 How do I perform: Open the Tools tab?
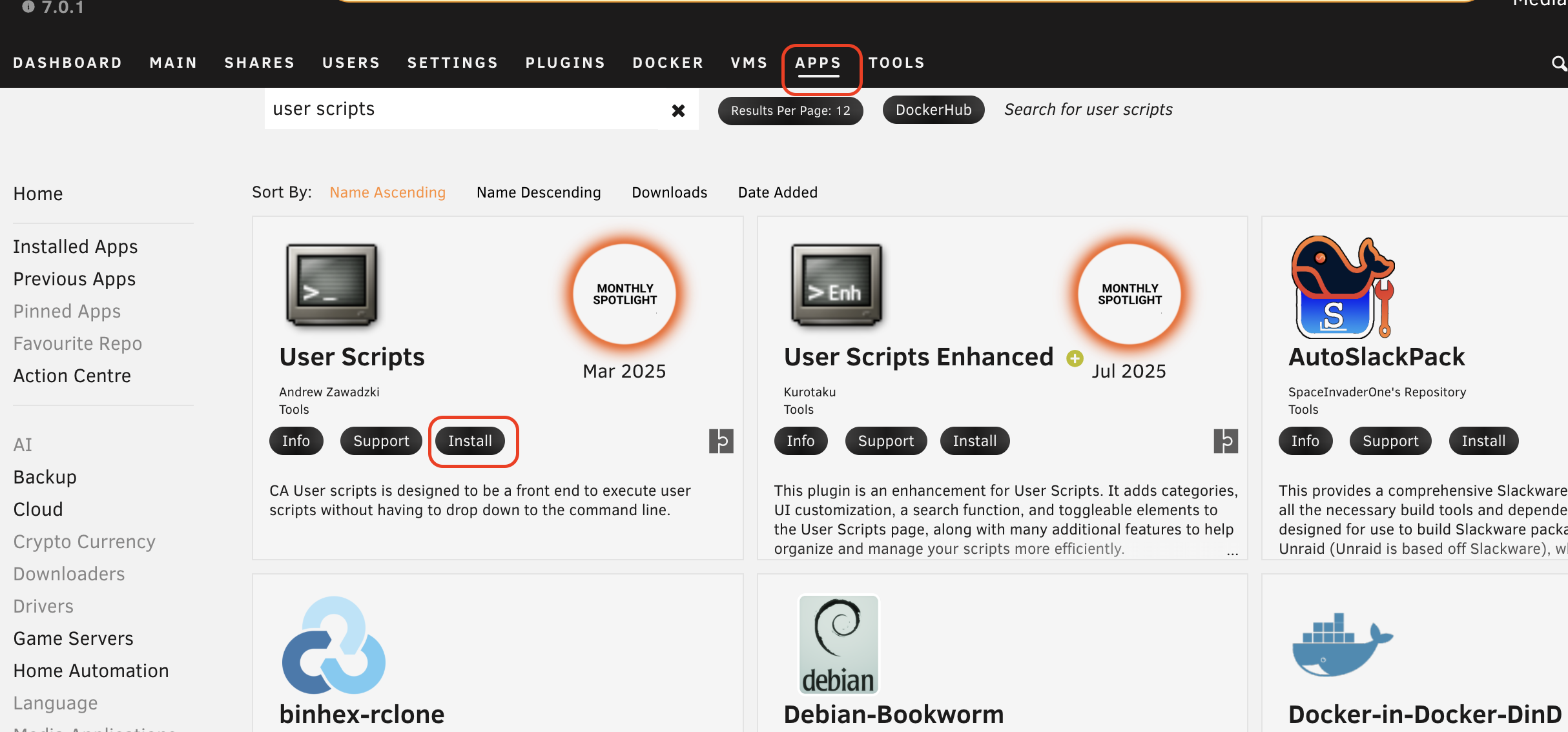[896, 63]
